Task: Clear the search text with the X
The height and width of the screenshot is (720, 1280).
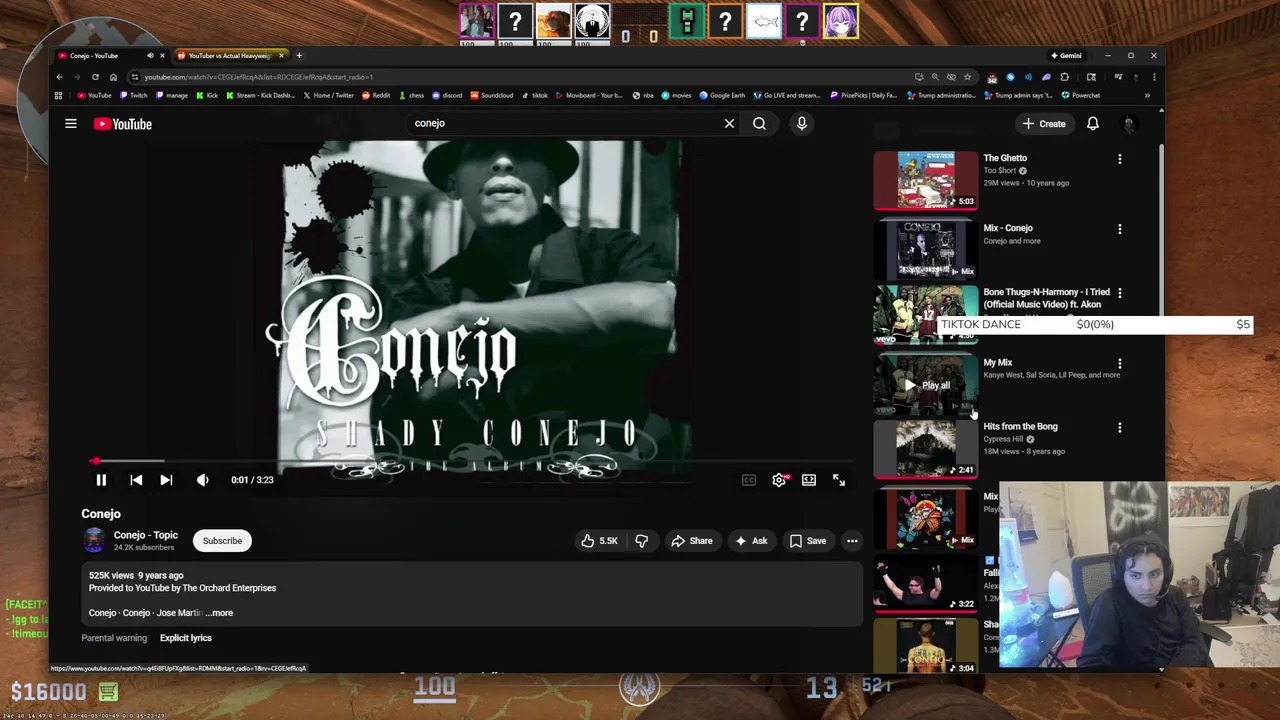Action: click(x=729, y=123)
